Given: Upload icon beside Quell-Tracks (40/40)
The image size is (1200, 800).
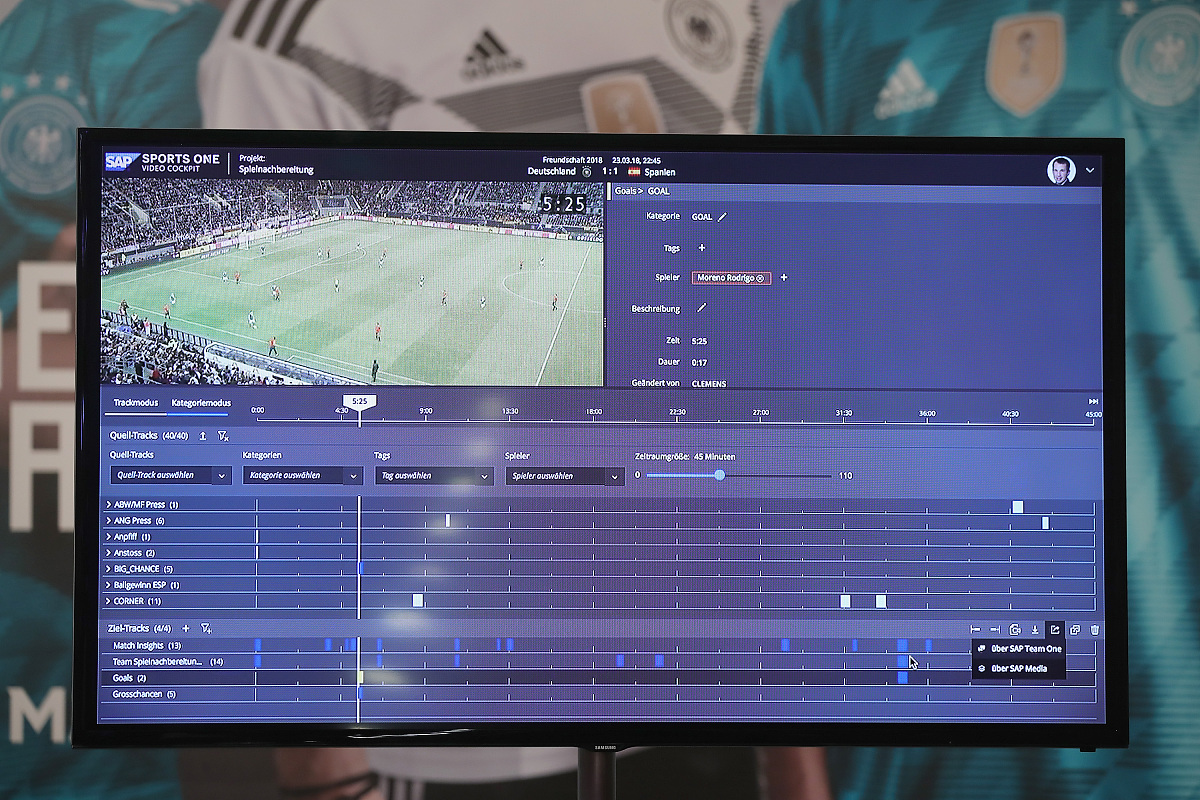Looking at the screenshot, I should (203, 436).
